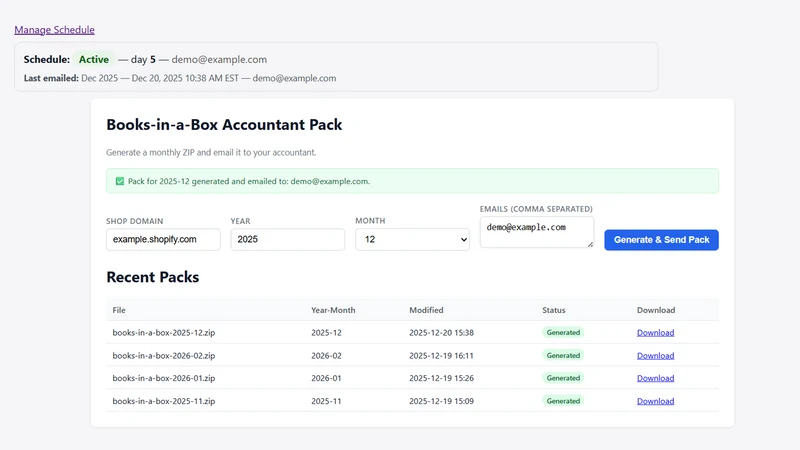Open the Month dropdown showing 12
Screen dimensions: 800x450
point(412,239)
